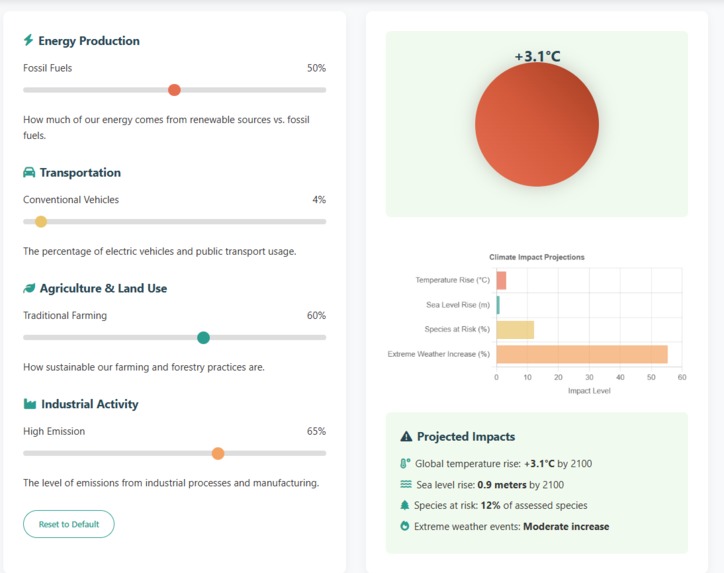Click the Traditional Farming label
This screenshot has height=573, width=724.
pyautogui.click(x=65, y=315)
